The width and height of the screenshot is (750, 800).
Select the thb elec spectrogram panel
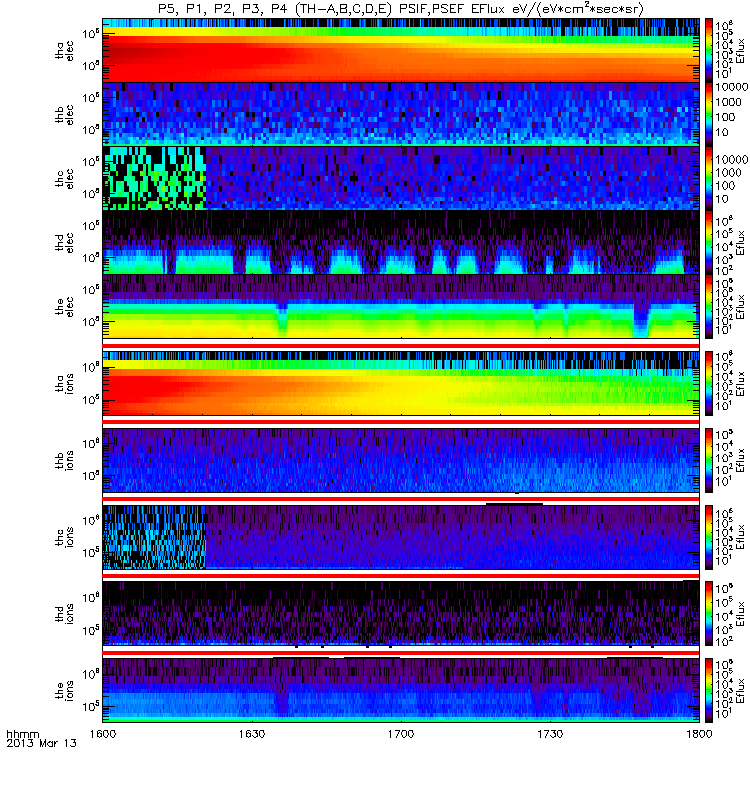point(401,114)
